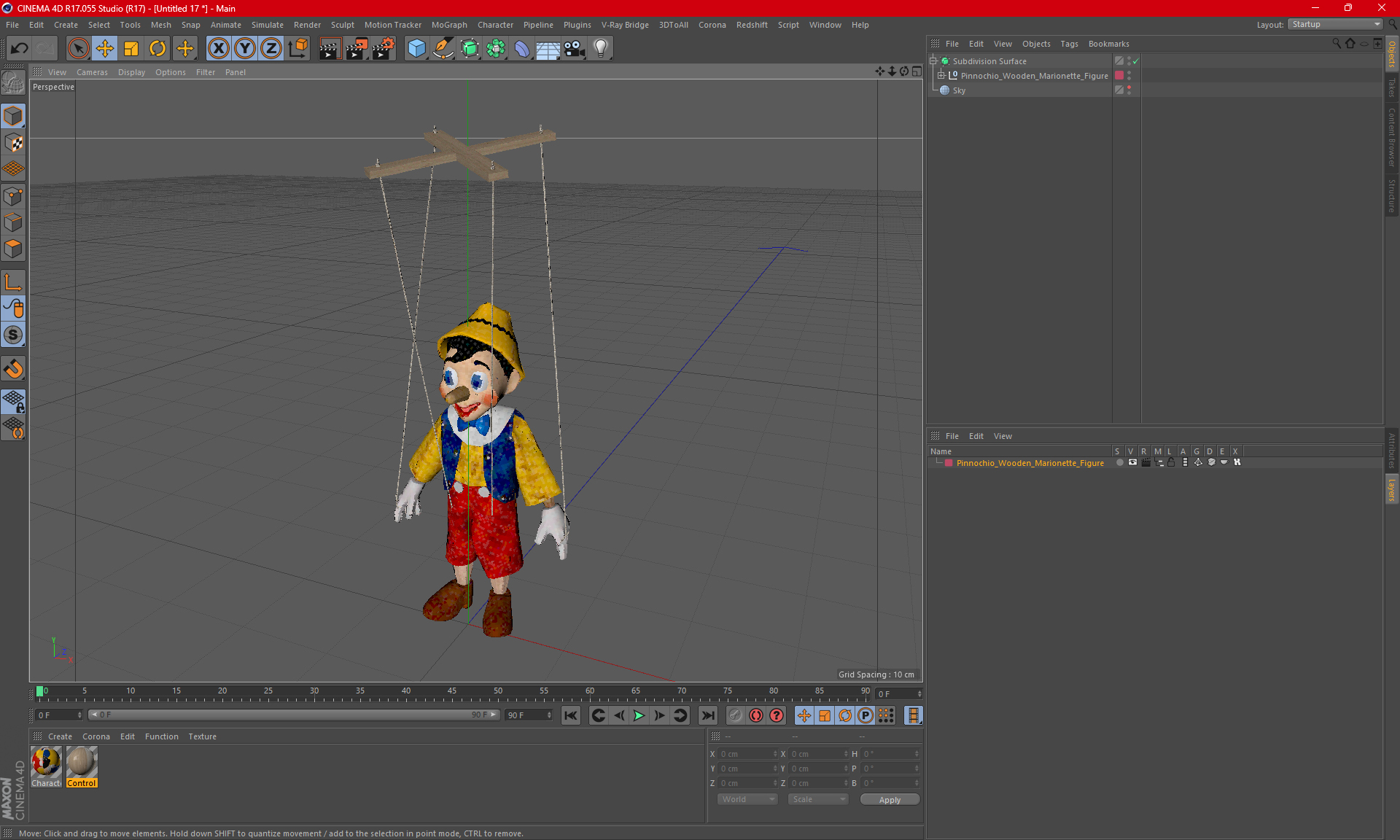Open Edit Render Settings icon
This screenshot has width=1400, height=840.
click(x=384, y=49)
